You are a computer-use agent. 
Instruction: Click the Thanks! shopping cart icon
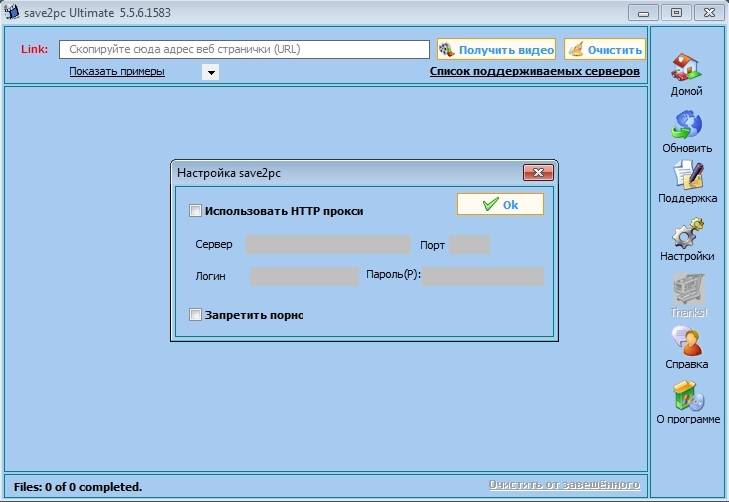pyautogui.click(x=689, y=289)
